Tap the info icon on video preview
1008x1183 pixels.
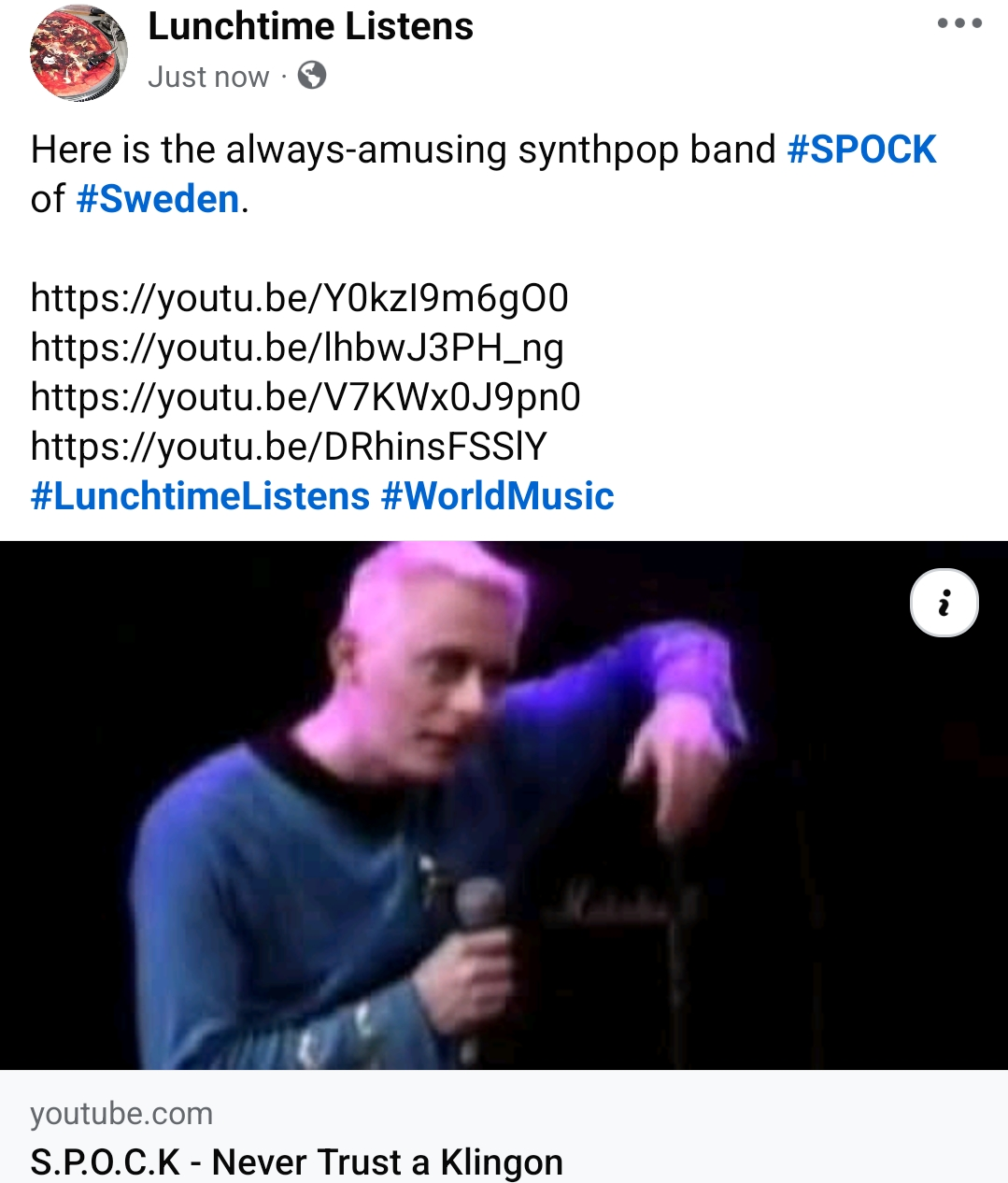click(x=944, y=603)
